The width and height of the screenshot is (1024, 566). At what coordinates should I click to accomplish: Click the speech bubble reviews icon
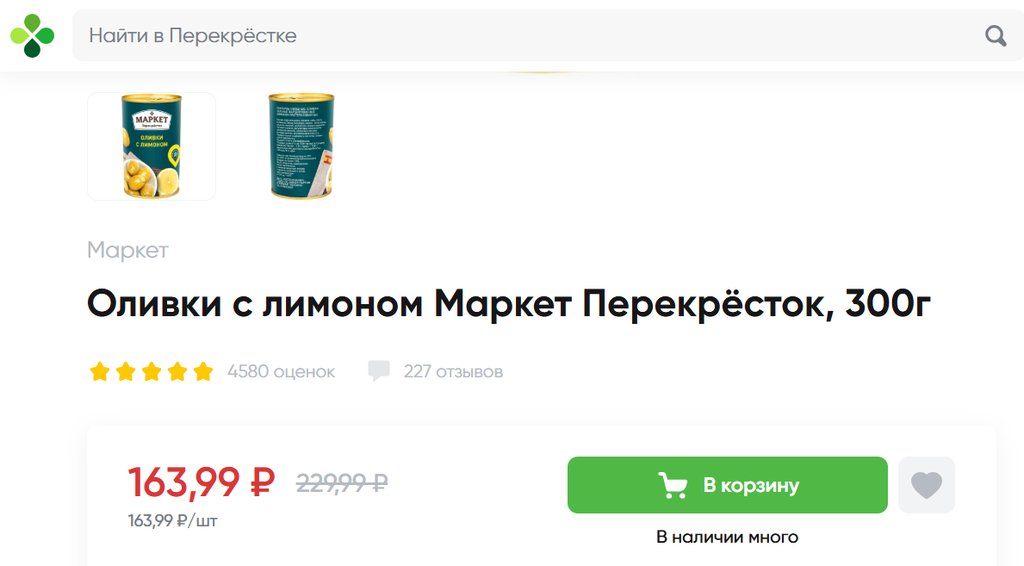(379, 371)
